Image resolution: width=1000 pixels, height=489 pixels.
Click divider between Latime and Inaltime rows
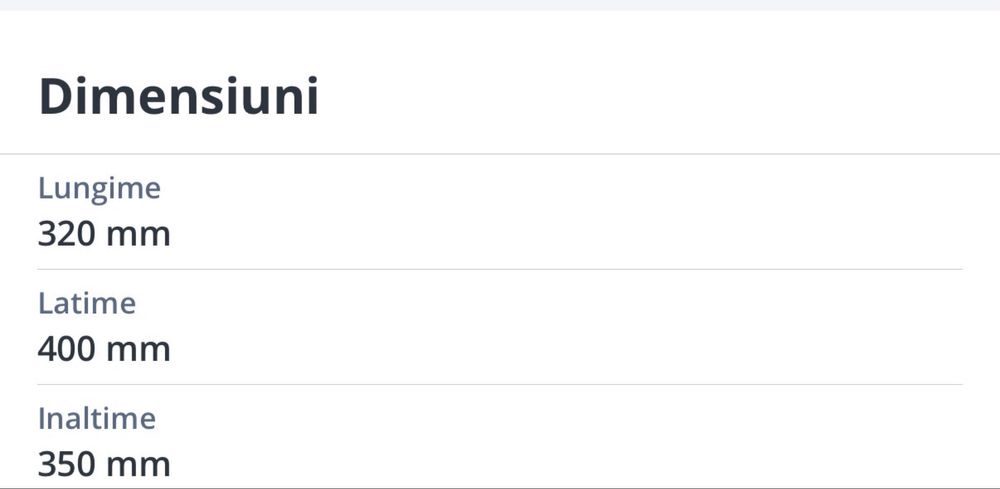coord(500,384)
